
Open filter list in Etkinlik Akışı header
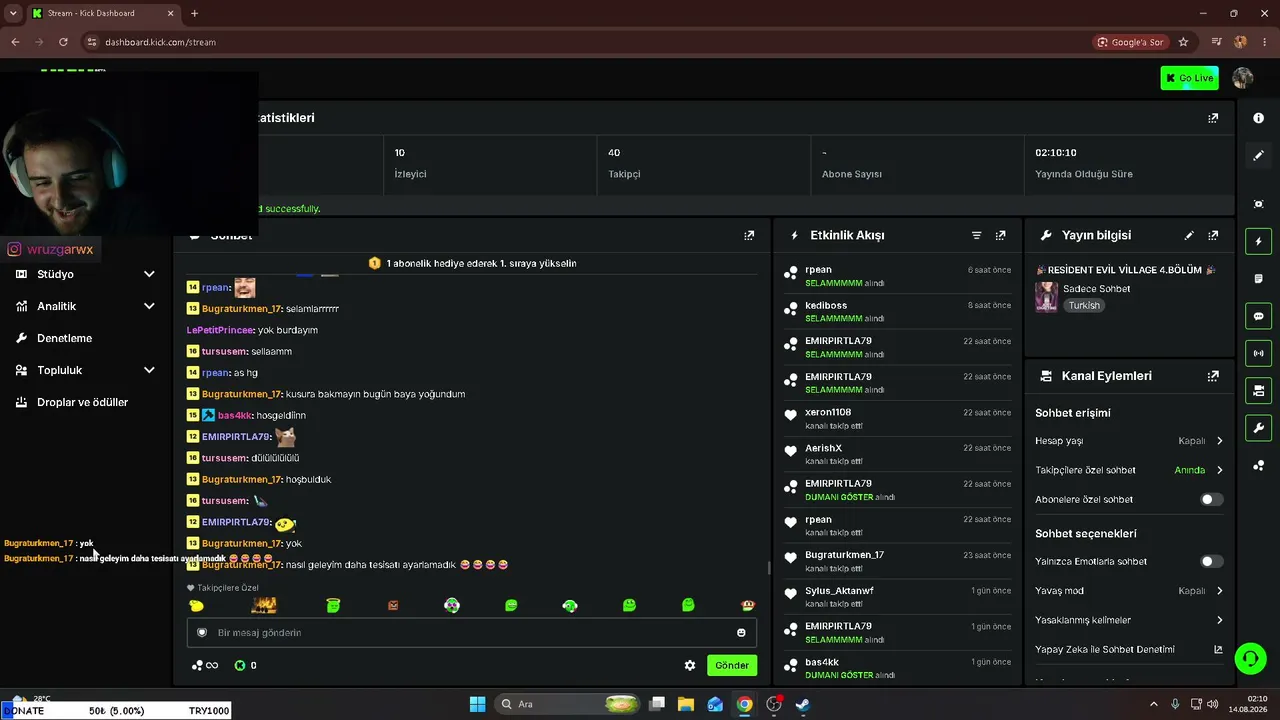977,236
